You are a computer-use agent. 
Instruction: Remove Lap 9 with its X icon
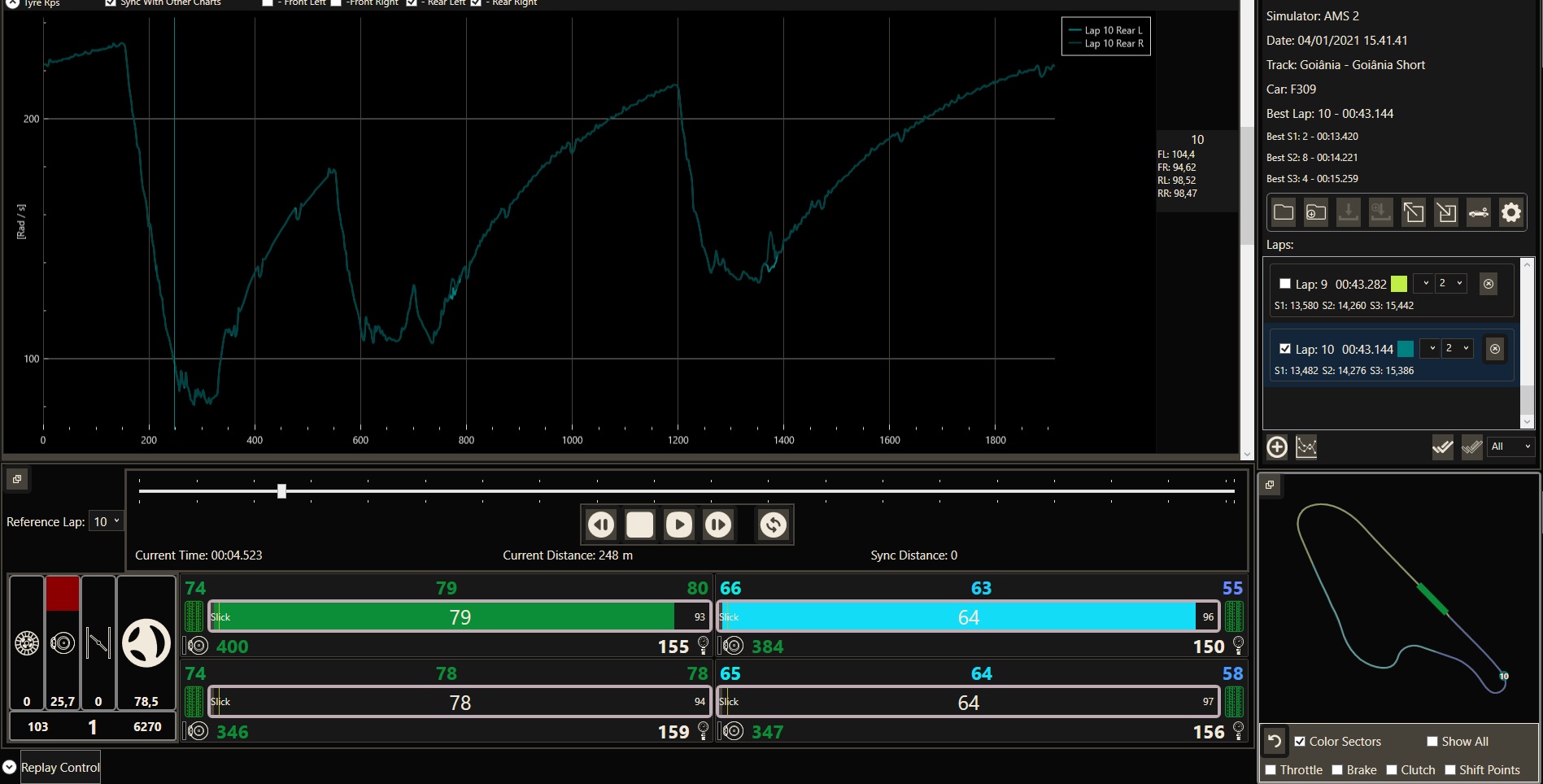[1488, 284]
